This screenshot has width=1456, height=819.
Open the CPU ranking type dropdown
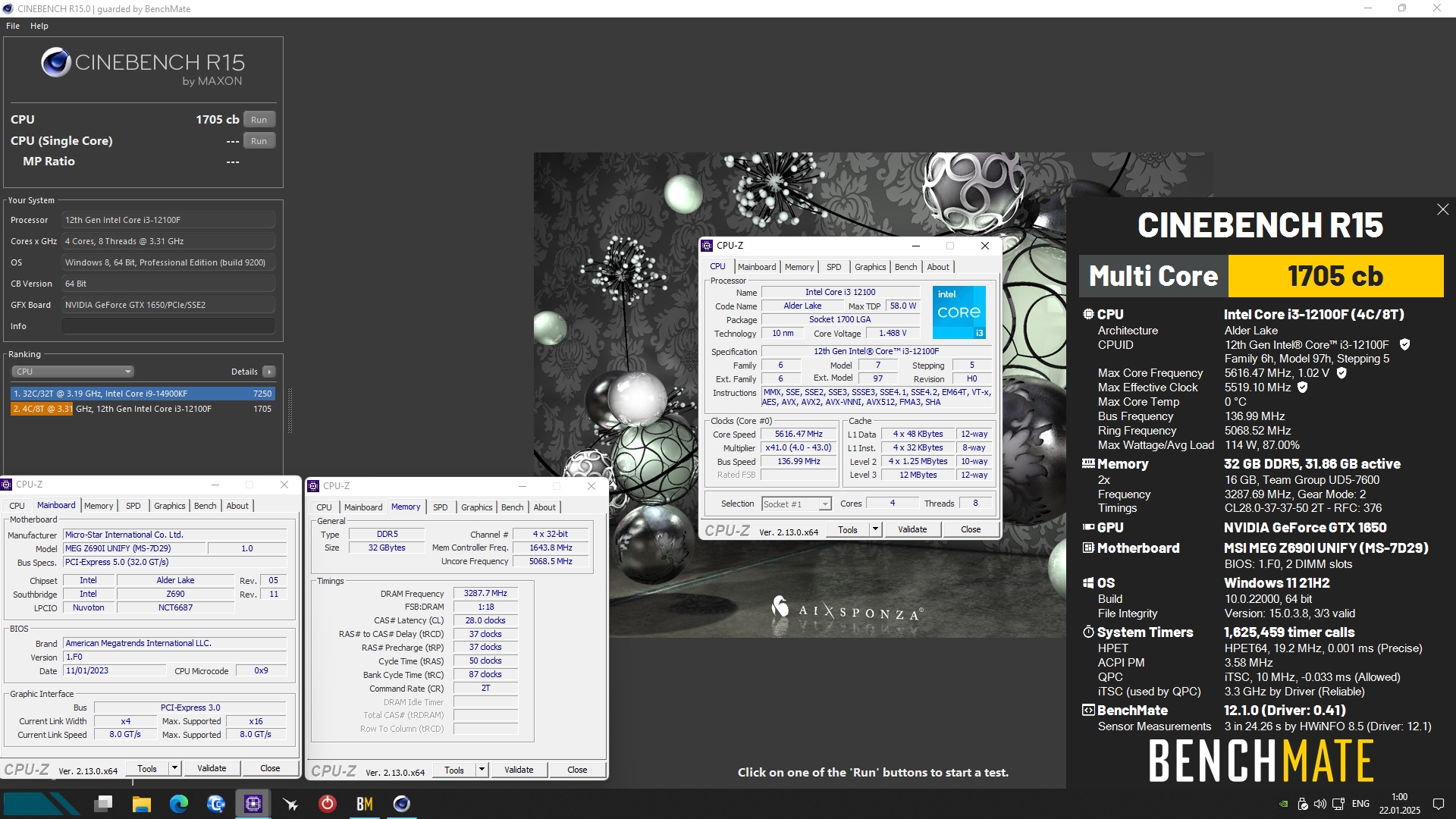73,372
